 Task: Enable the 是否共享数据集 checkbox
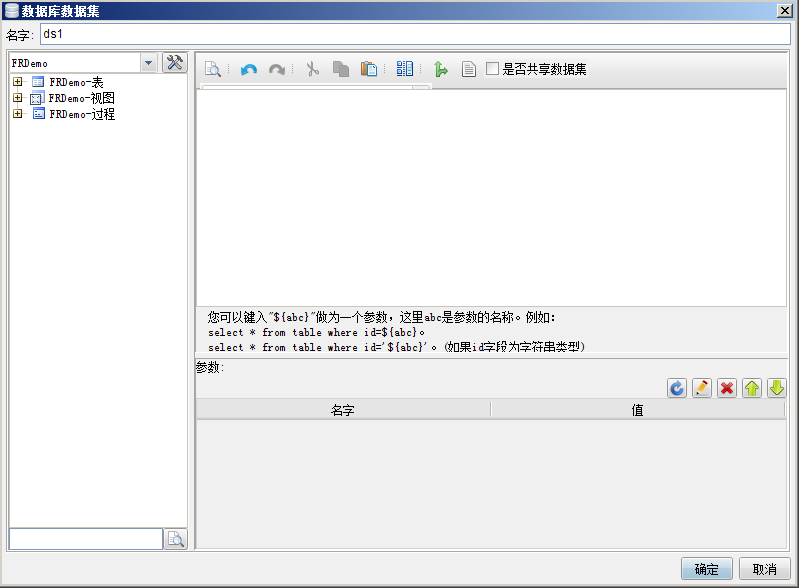click(x=492, y=68)
